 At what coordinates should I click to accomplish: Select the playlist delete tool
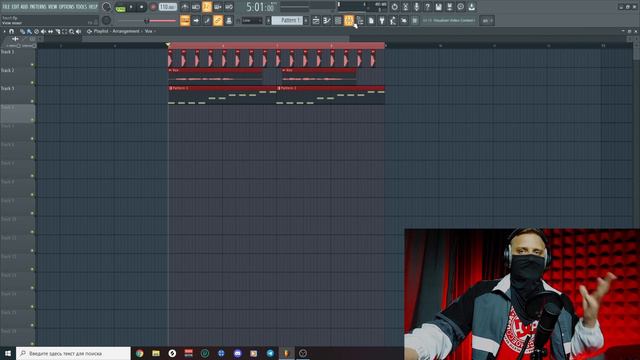coord(36,31)
